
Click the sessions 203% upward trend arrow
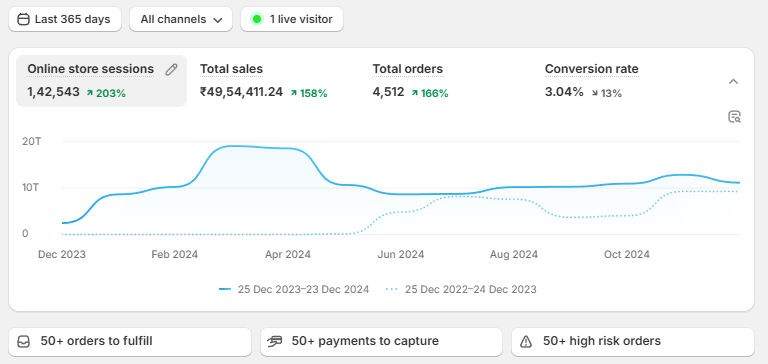pyautogui.click(x=90, y=93)
